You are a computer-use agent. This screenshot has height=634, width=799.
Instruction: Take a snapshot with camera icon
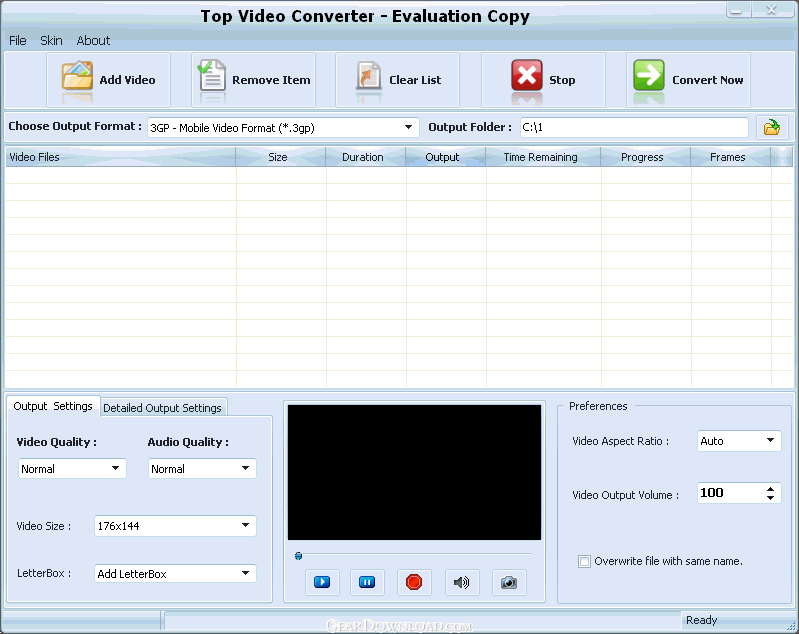(509, 582)
